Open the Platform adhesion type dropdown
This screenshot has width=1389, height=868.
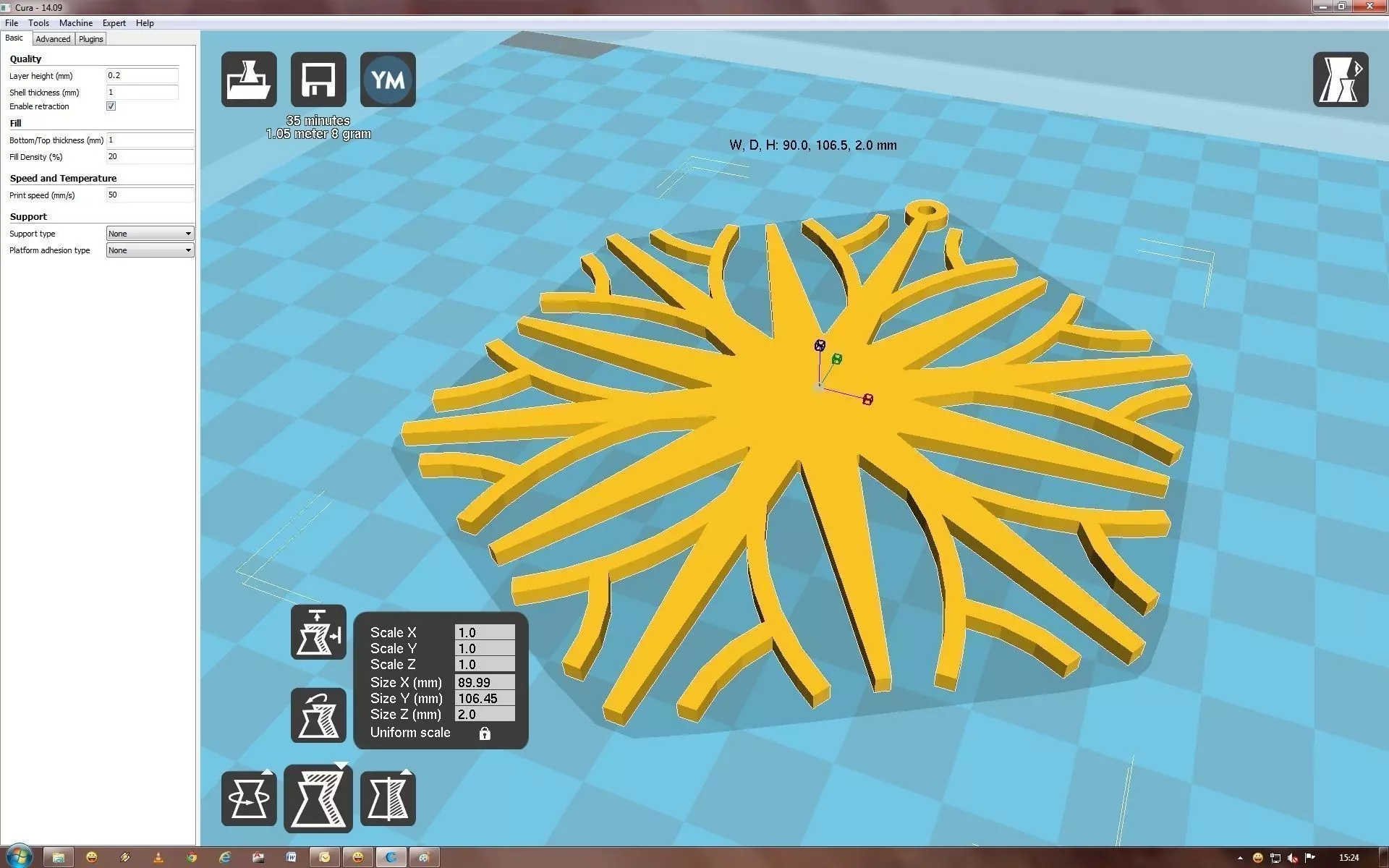pos(150,250)
